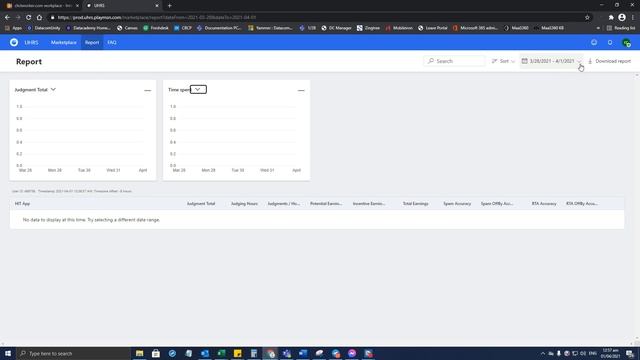Click the address bar URL
640x360 pixels.
click(157, 18)
